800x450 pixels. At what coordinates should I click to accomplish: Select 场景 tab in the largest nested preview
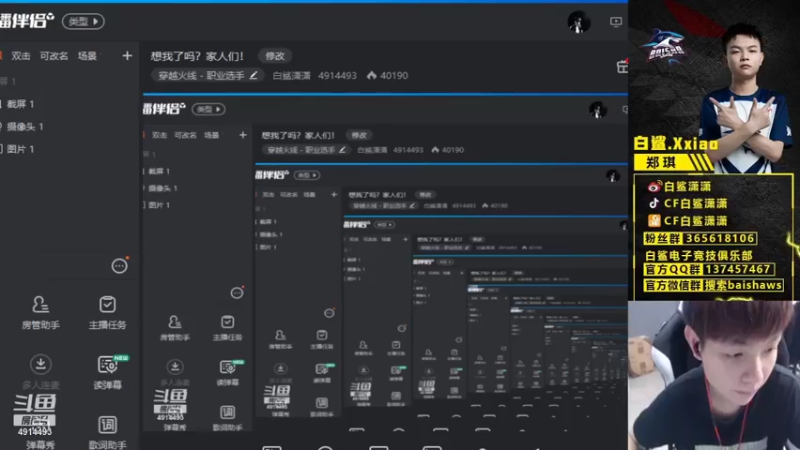211,135
